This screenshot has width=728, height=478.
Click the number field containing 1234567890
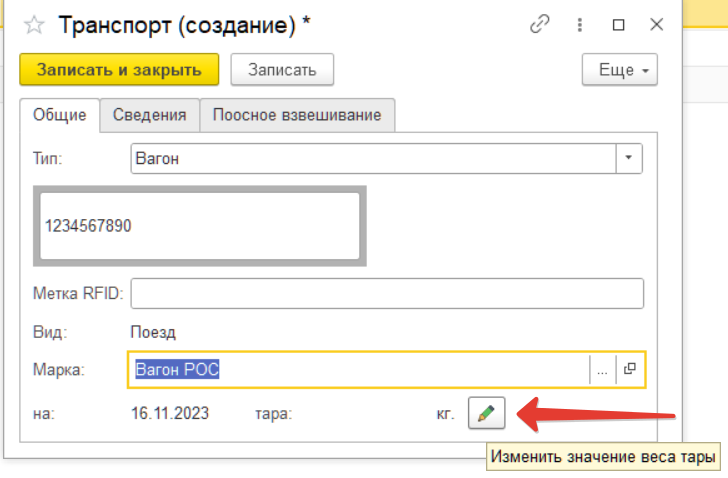point(200,226)
